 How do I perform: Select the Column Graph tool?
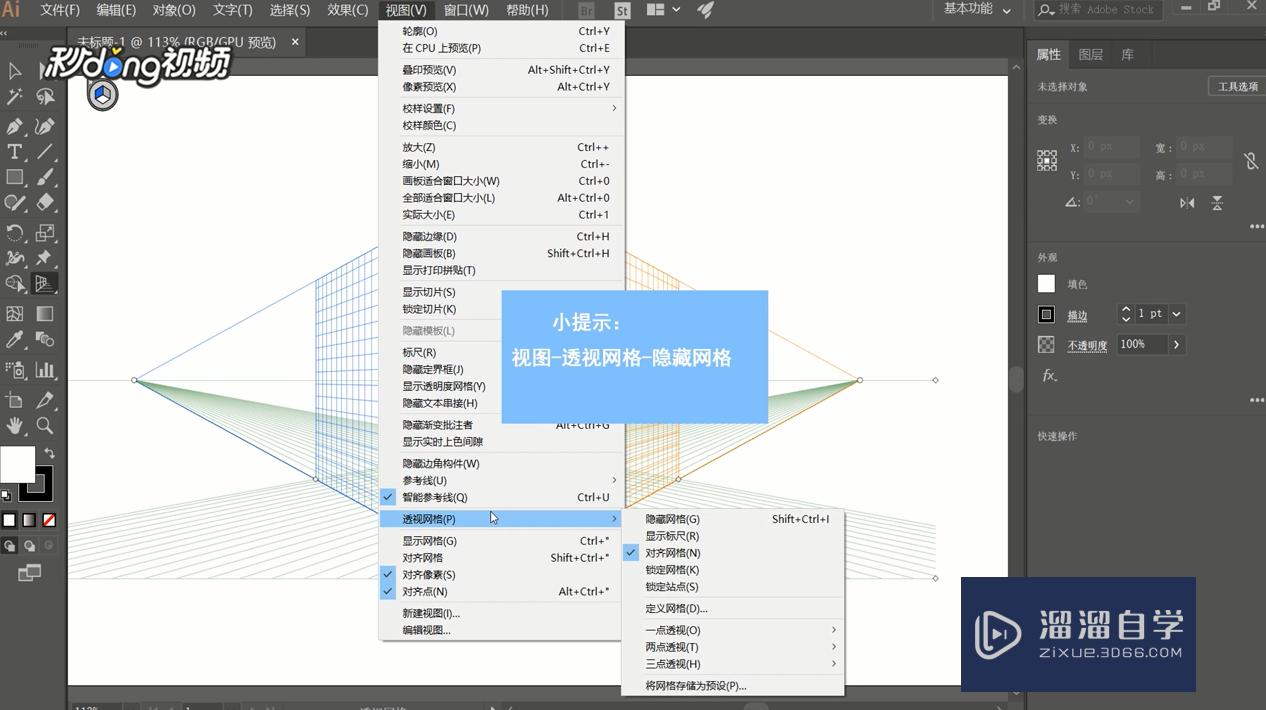click(x=45, y=370)
